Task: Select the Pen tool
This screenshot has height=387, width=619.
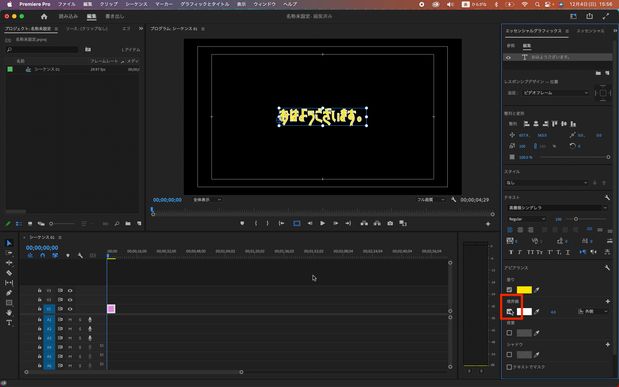Action: (9, 293)
